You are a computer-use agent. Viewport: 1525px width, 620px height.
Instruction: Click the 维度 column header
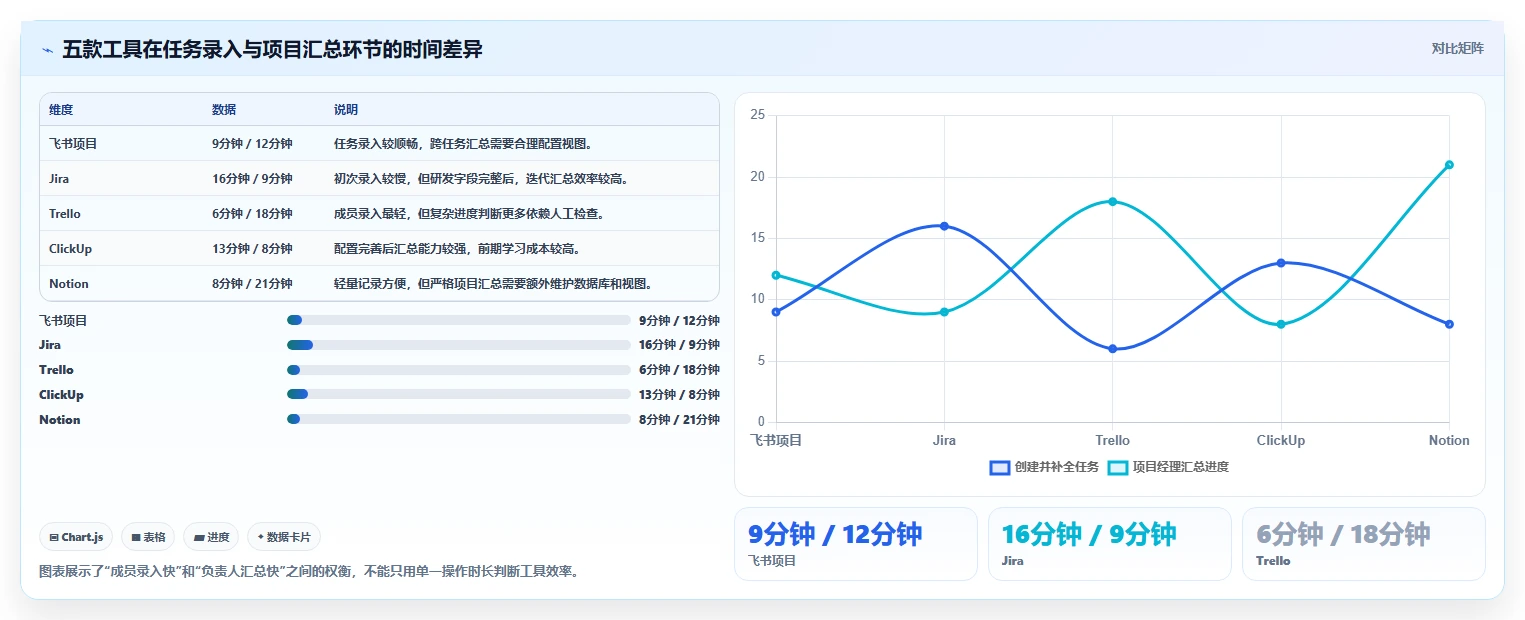(61, 110)
